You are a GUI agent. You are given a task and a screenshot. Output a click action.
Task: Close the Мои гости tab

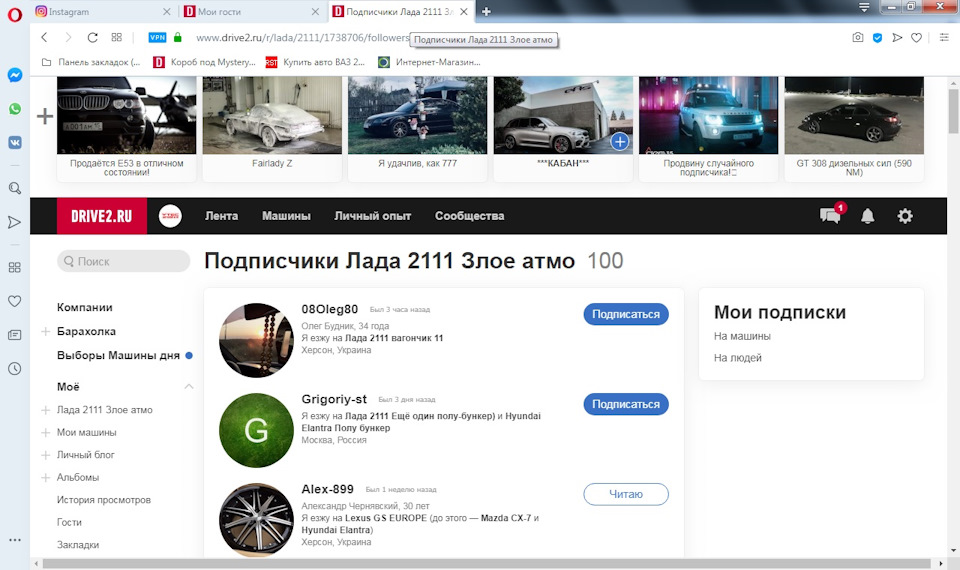click(315, 12)
